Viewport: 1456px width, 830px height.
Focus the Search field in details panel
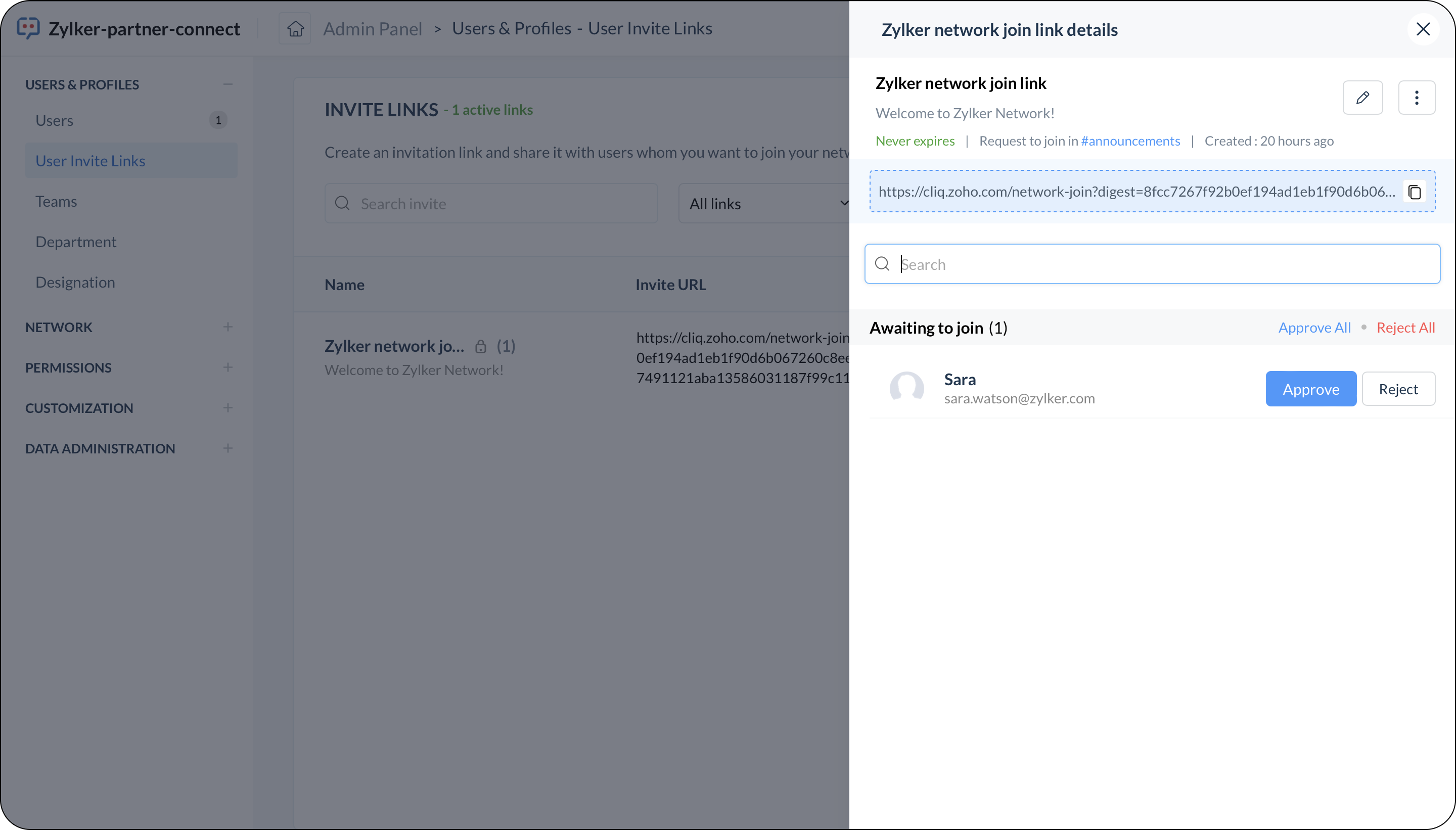tap(1152, 264)
